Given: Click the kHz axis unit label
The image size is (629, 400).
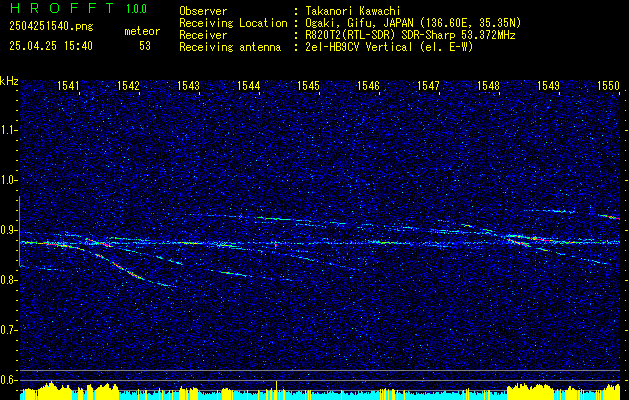Looking at the screenshot, I should click(x=9, y=81).
